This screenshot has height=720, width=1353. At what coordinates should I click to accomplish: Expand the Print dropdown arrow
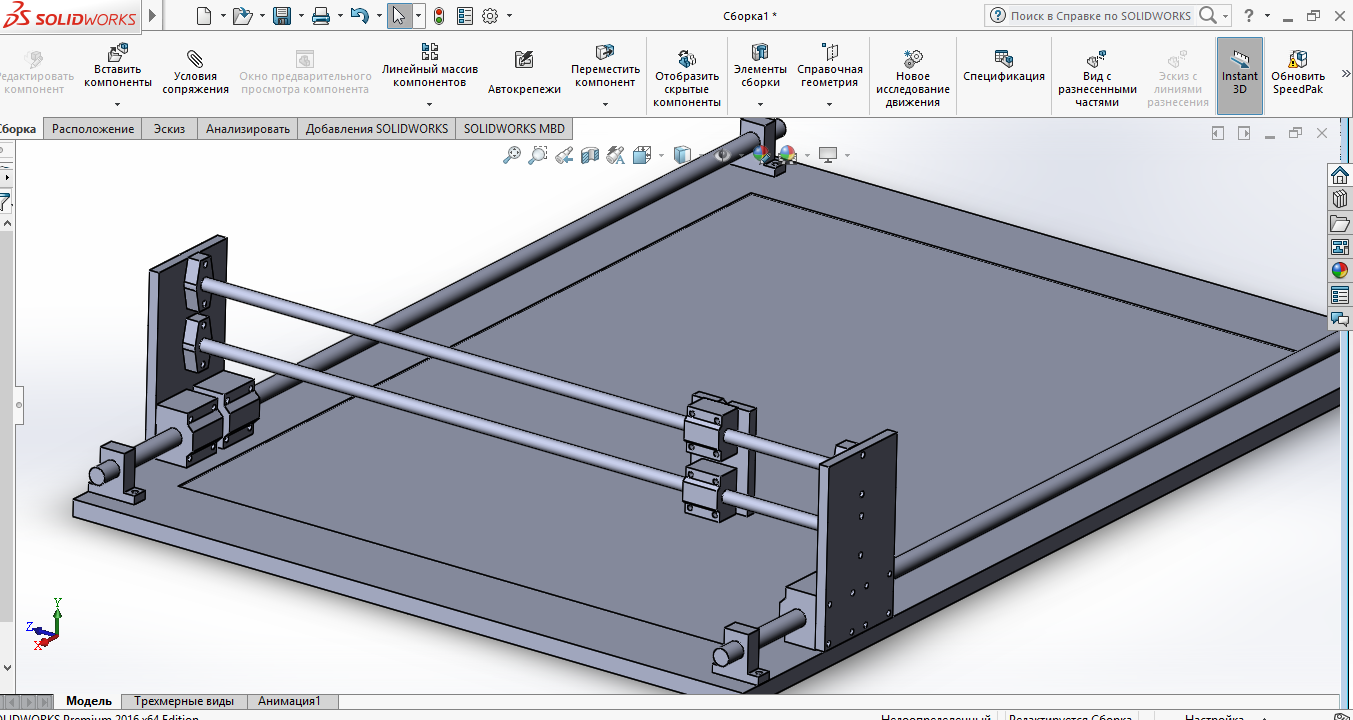(341, 16)
